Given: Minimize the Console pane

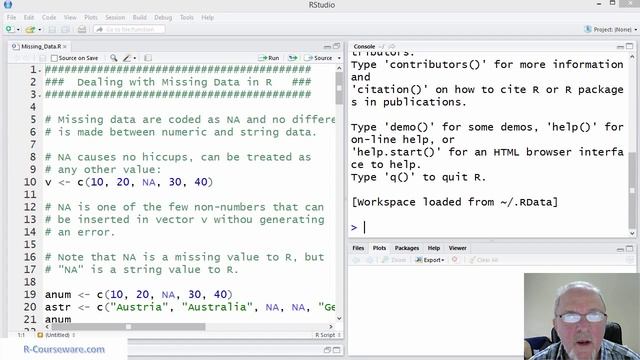Looking at the screenshot, I should point(620,47).
